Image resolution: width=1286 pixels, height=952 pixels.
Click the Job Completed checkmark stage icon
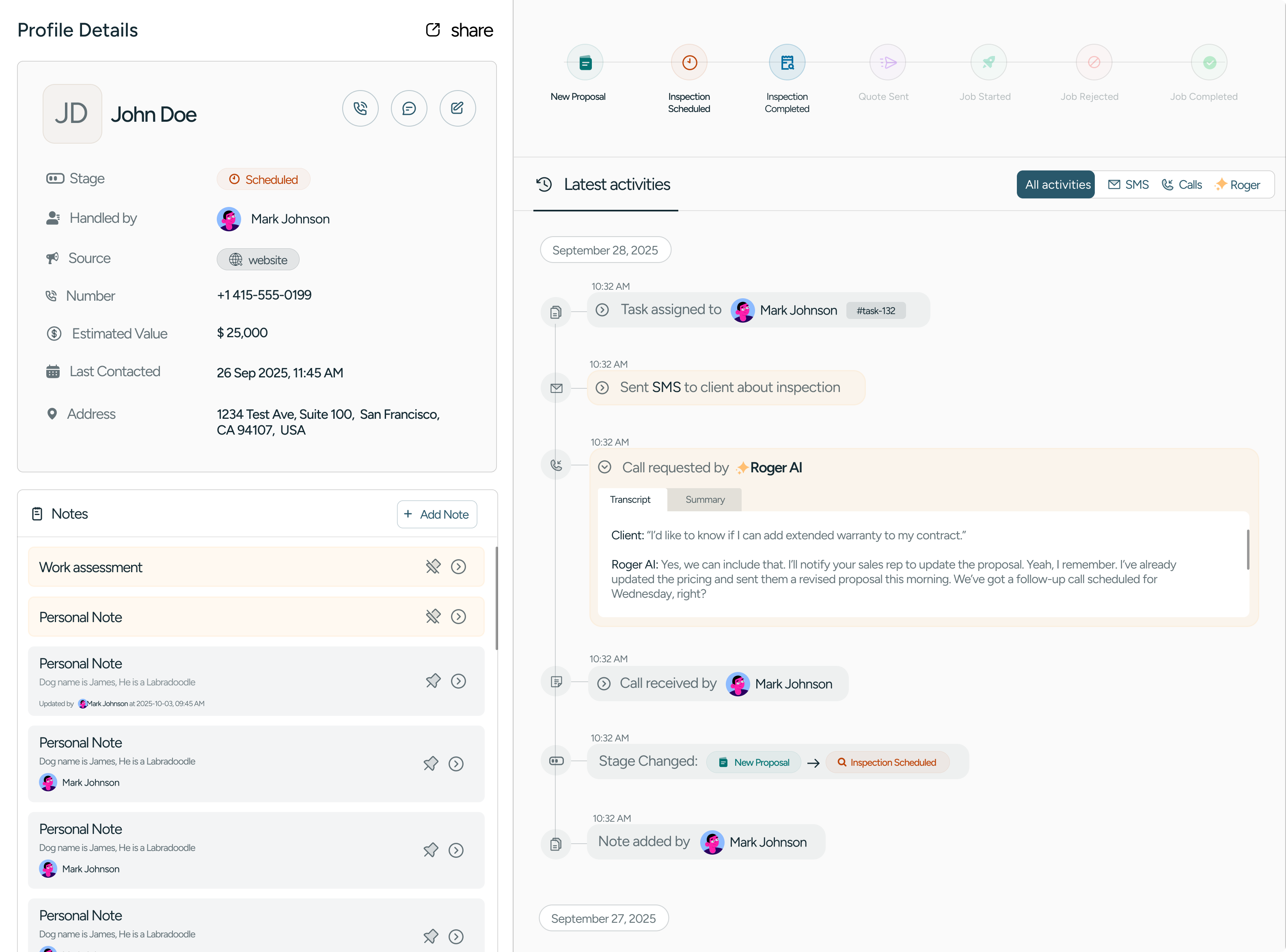(x=1209, y=62)
